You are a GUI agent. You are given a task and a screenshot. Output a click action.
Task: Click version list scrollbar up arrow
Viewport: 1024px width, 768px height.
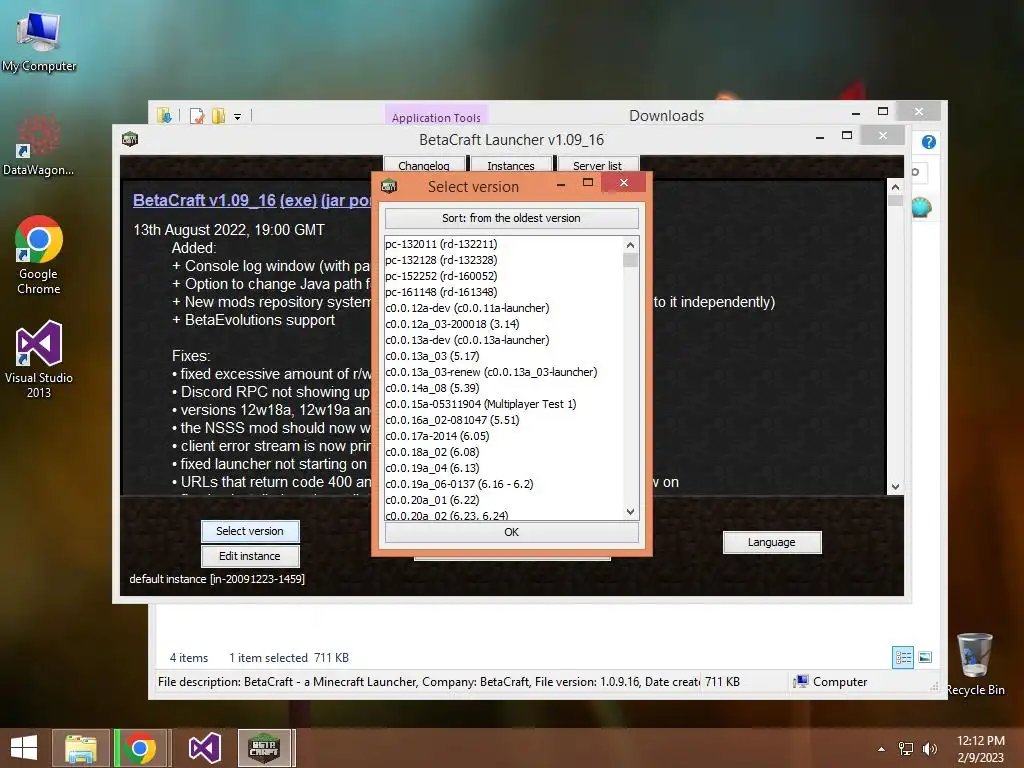(630, 245)
